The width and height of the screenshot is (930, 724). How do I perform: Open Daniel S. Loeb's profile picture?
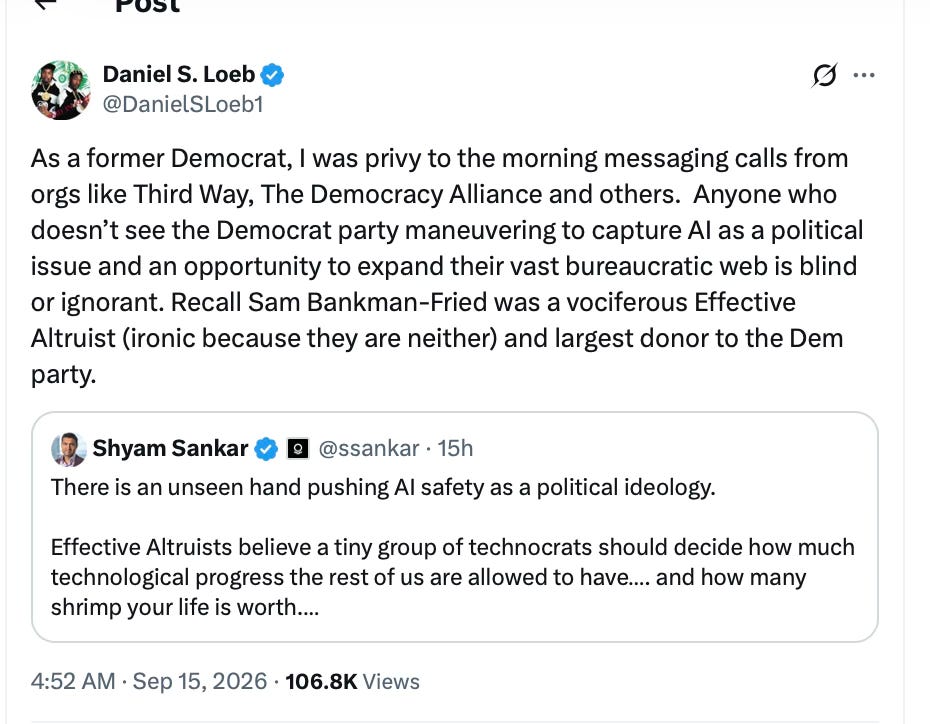[x=60, y=90]
